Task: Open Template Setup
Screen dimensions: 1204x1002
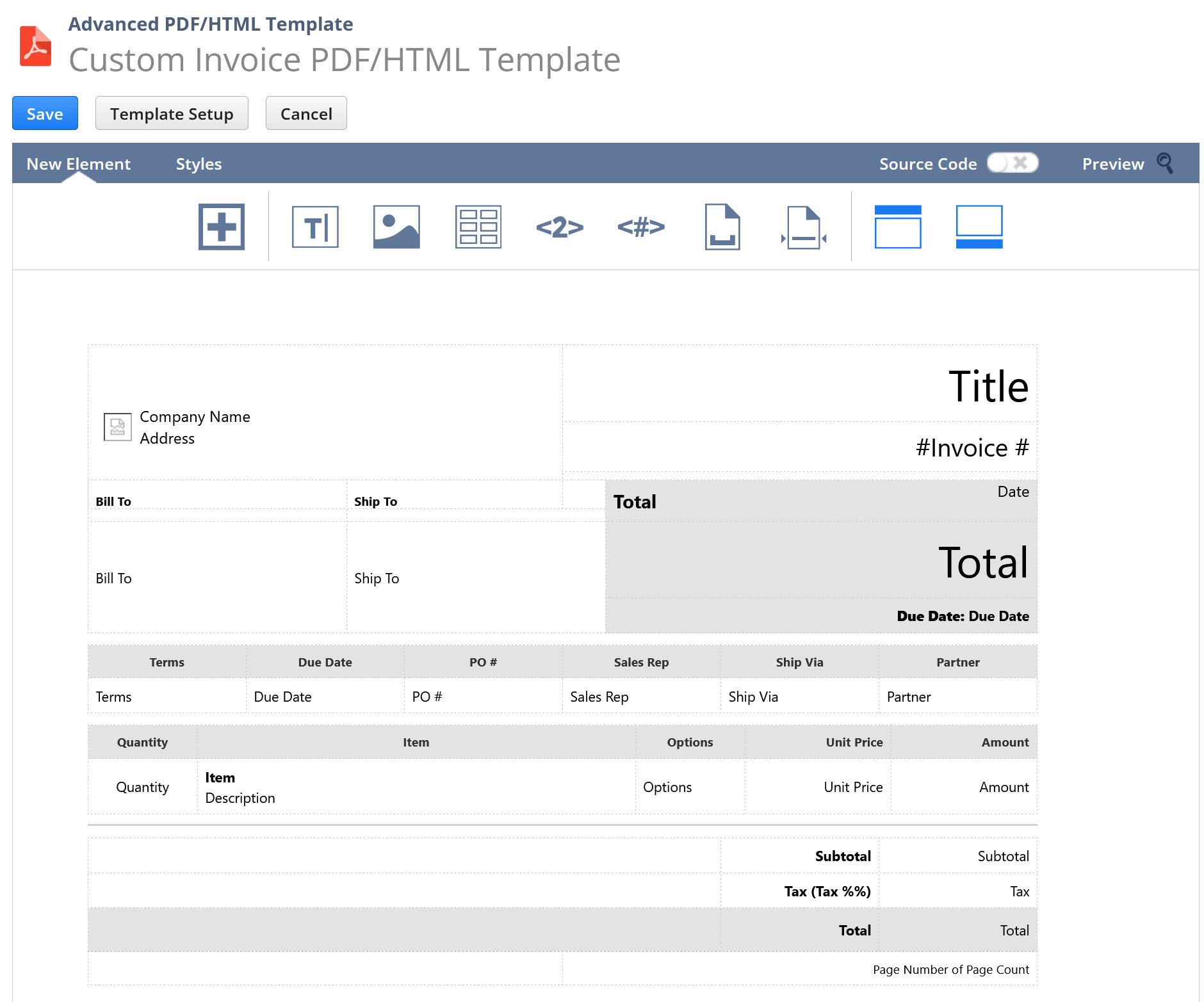Action: (x=172, y=113)
